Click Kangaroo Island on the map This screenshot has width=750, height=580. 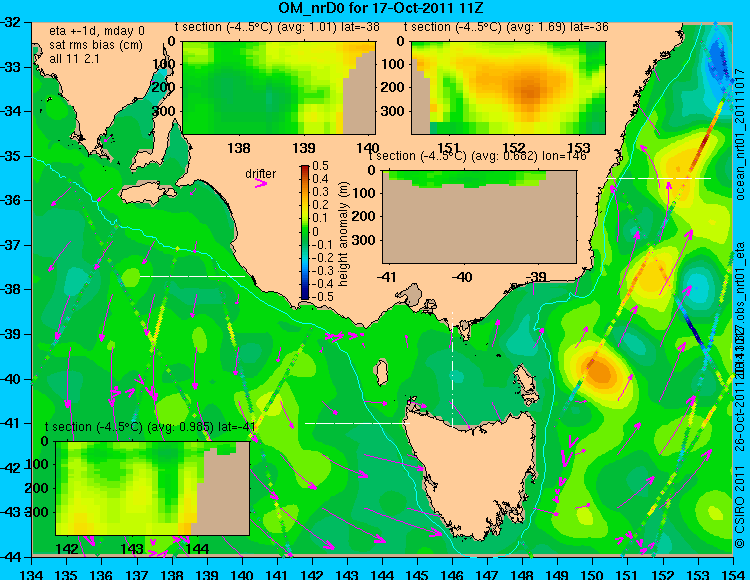(149, 193)
